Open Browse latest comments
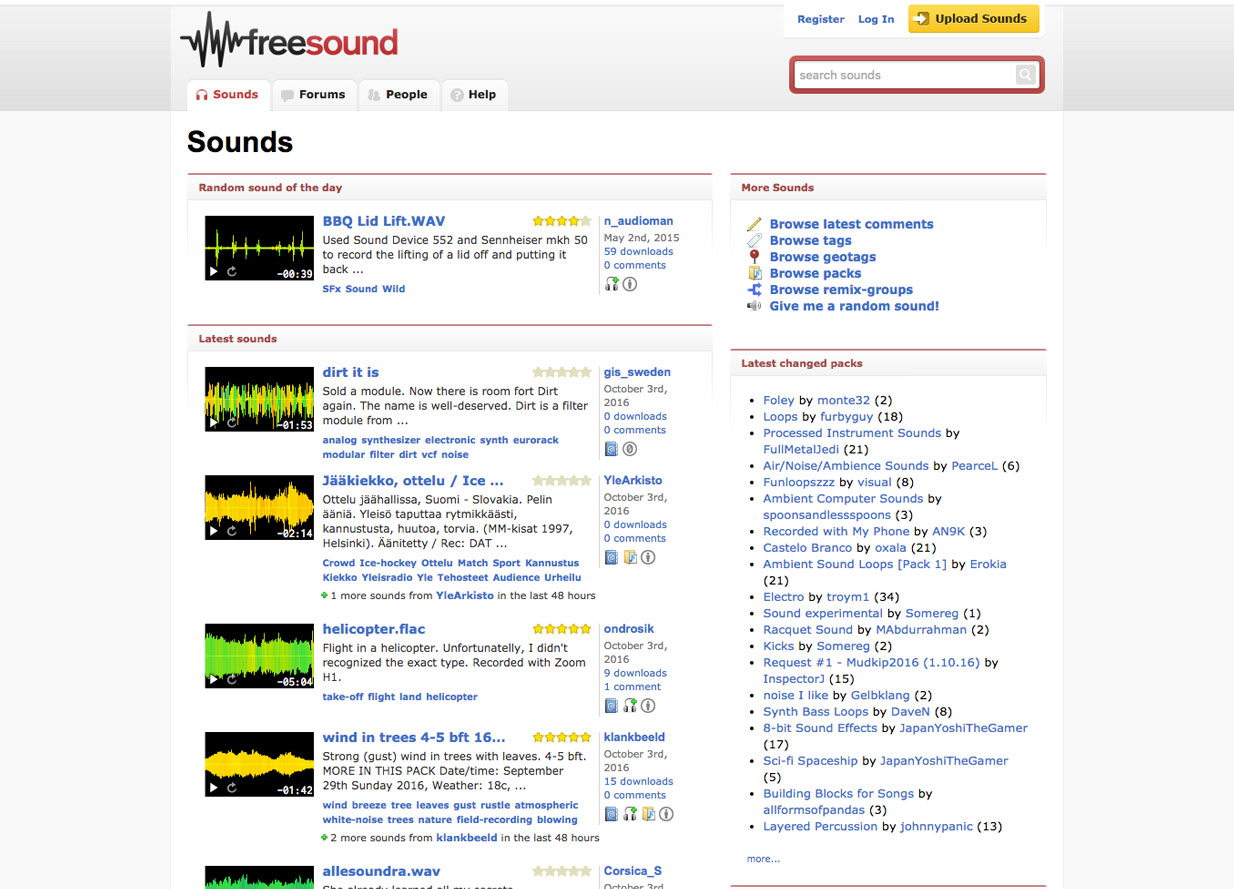Screen dimensions: 1234x889 coord(851,224)
